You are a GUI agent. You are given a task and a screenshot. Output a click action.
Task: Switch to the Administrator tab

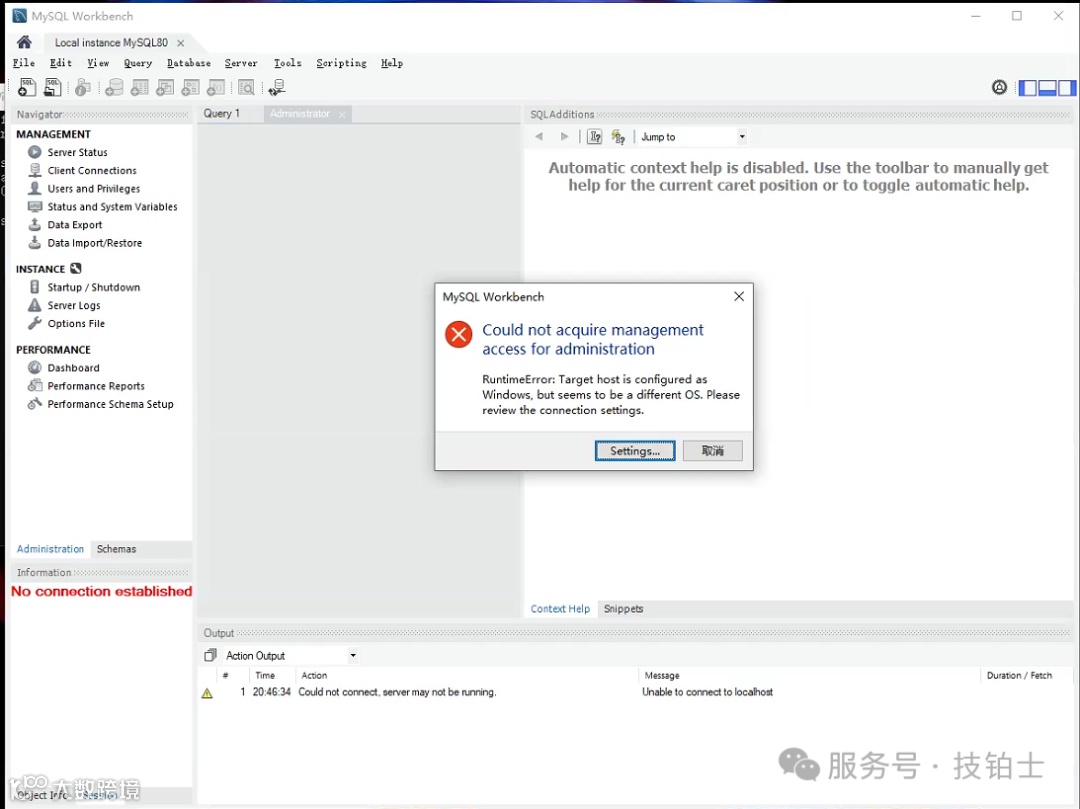coord(300,114)
